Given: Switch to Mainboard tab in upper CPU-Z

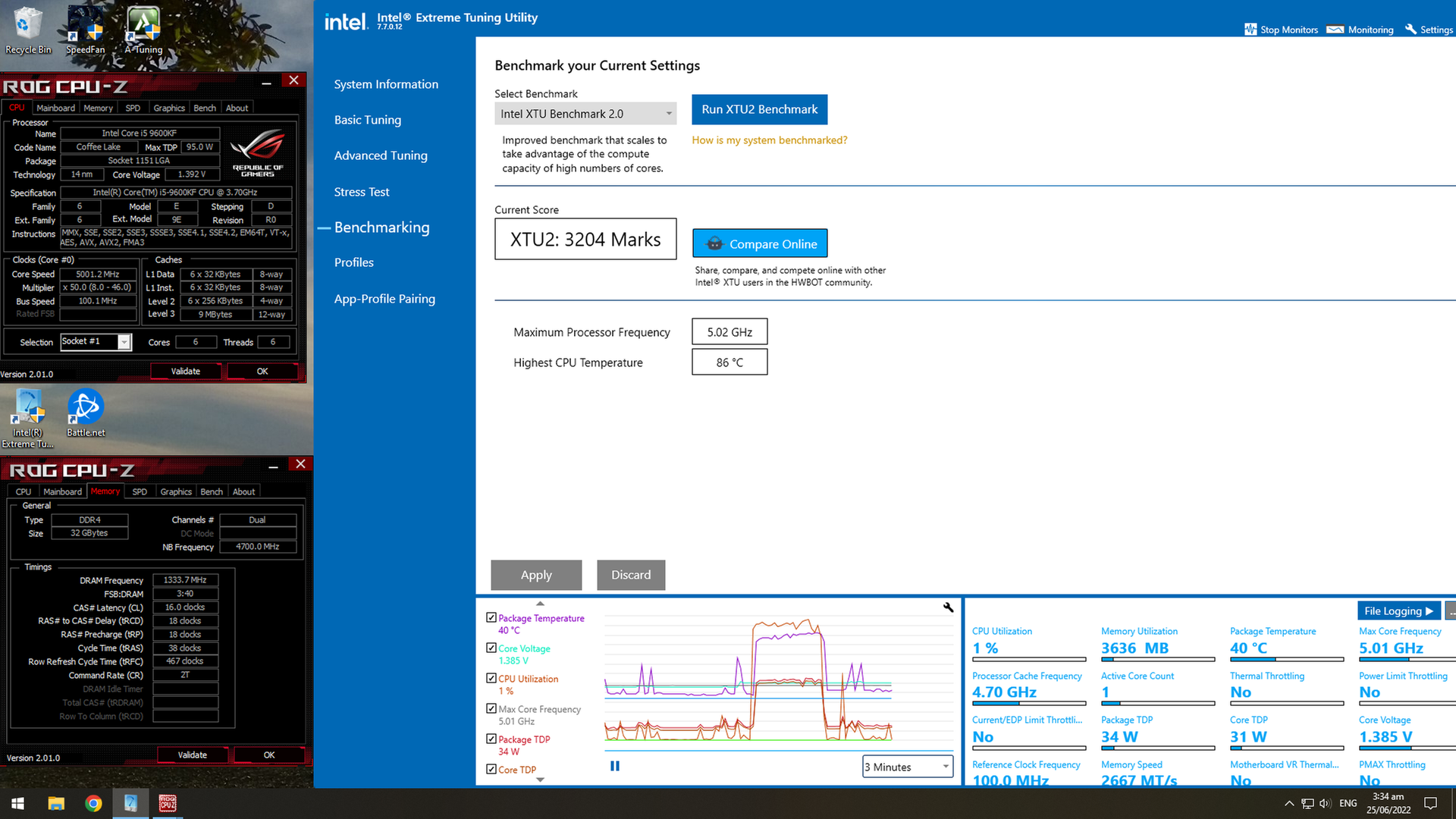Looking at the screenshot, I should point(55,108).
